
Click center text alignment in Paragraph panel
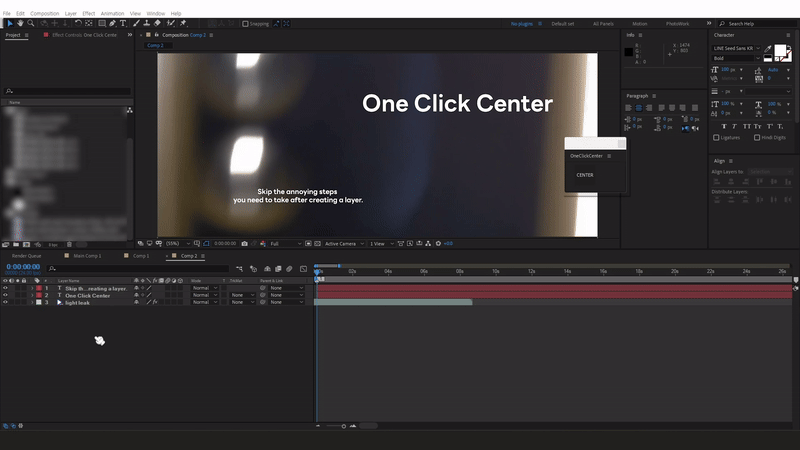click(639, 107)
